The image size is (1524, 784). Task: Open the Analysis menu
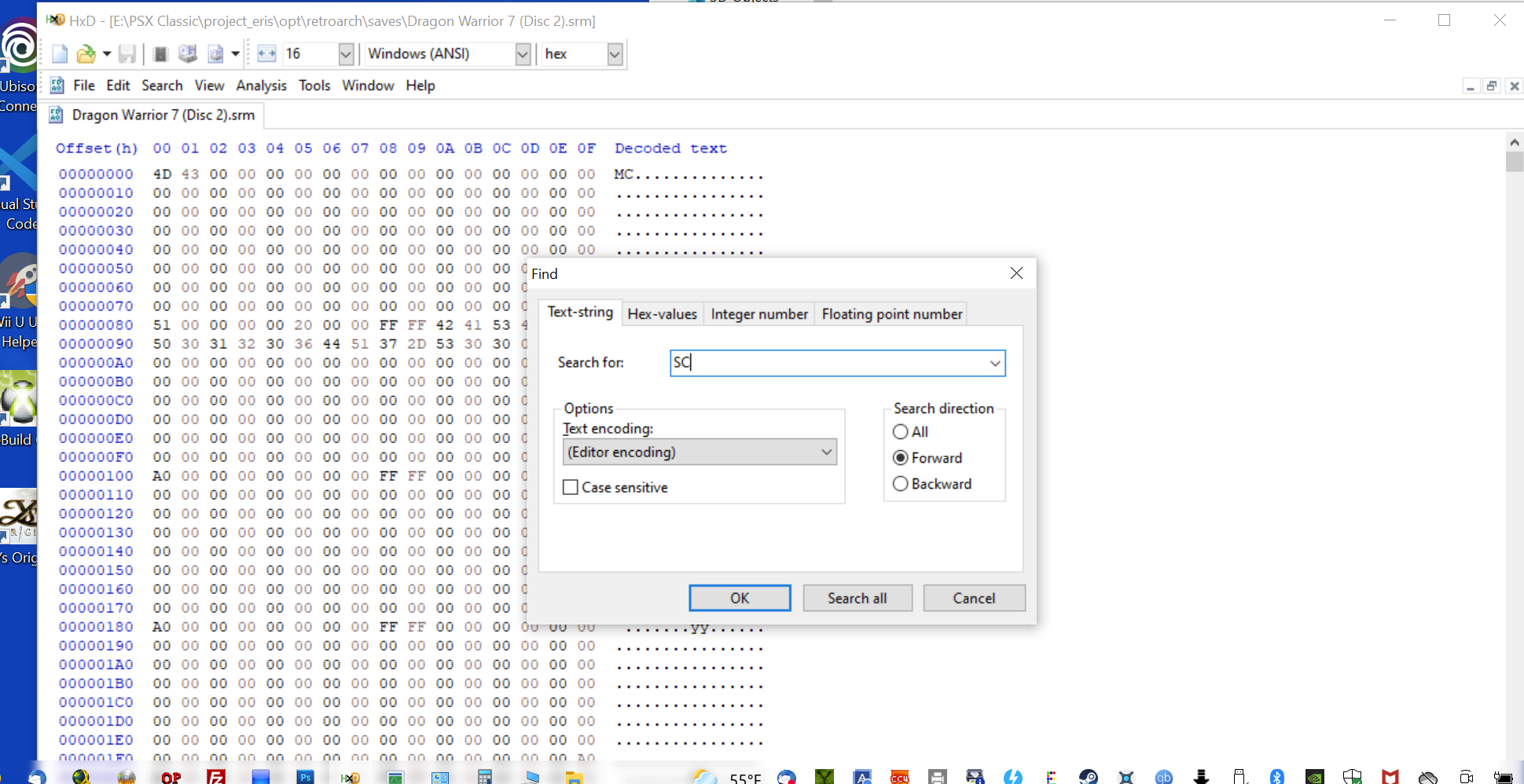click(x=261, y=85)
